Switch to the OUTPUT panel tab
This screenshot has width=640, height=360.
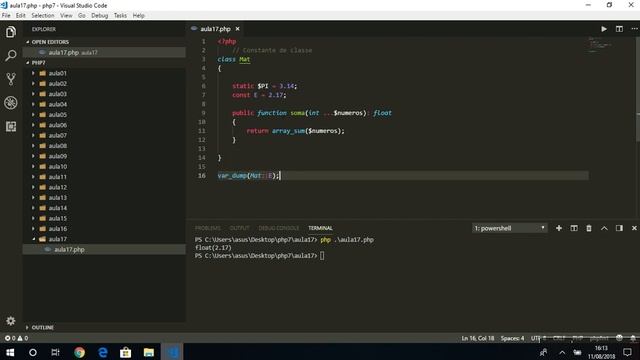coord(240,228)
